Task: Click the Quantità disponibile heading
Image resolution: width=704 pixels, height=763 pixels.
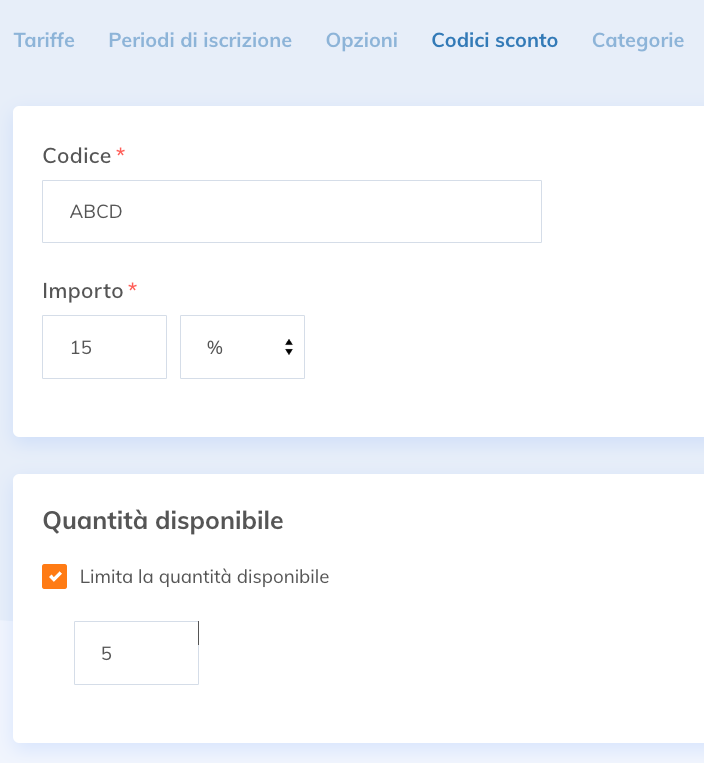Action: point(163,521)
